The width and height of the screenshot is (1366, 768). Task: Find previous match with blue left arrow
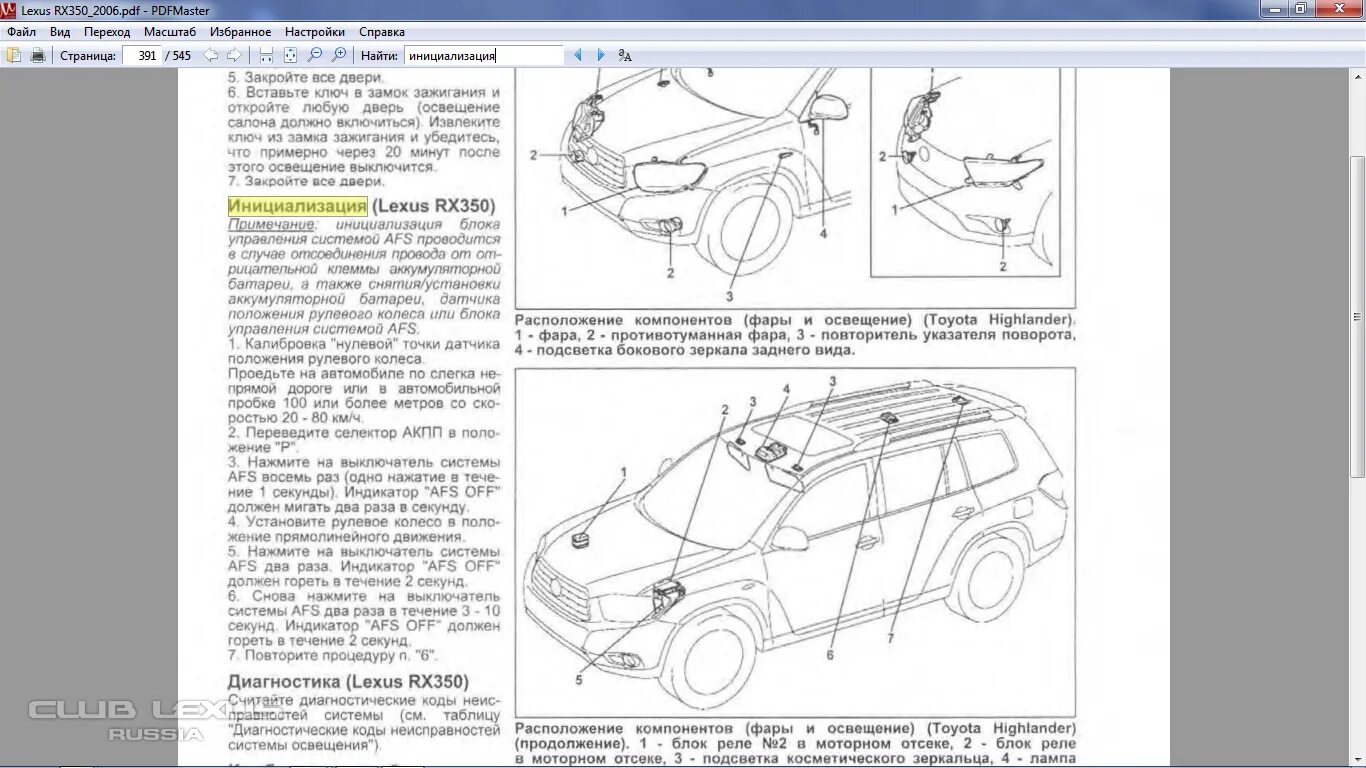pyautogui.click(x=578, y=55)
